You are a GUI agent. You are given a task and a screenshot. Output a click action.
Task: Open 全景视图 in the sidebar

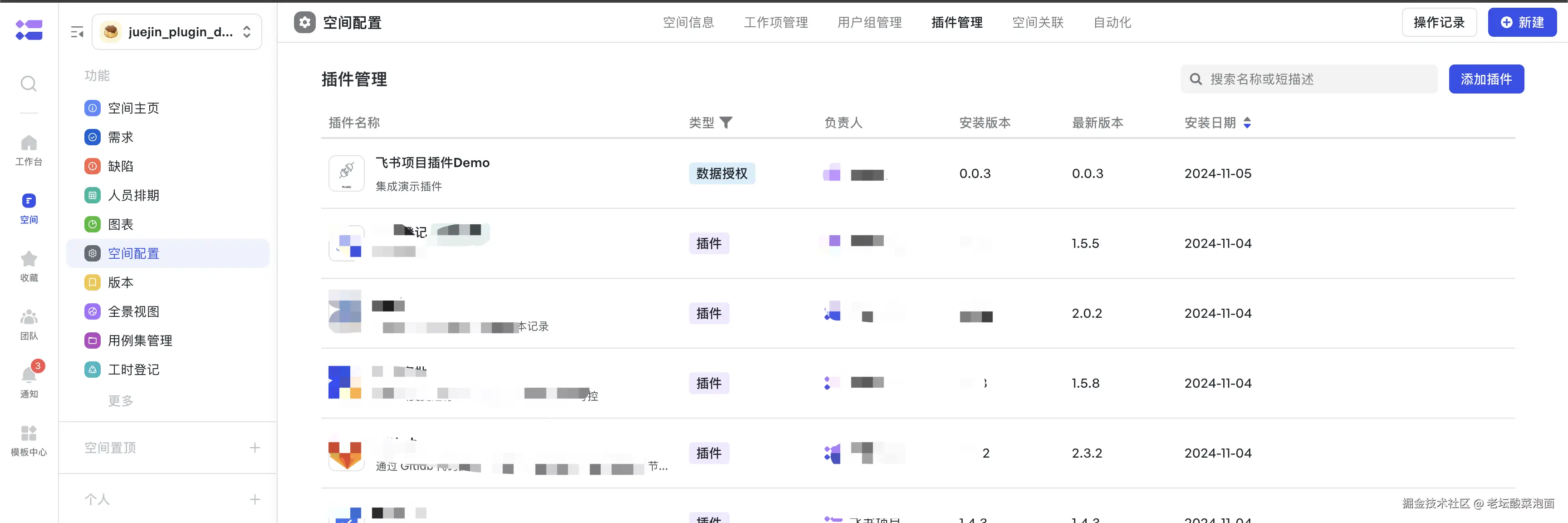133,311
